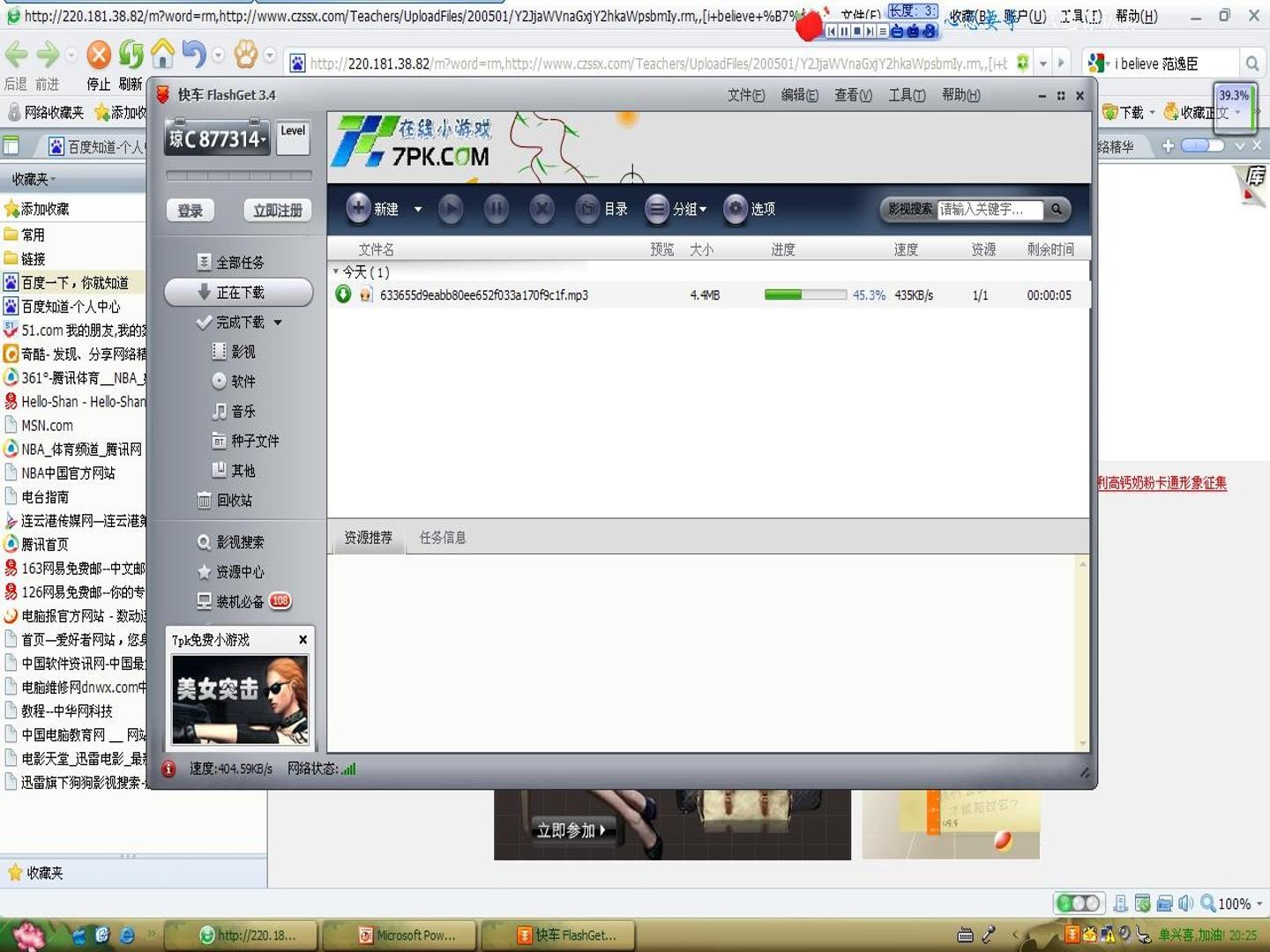The image size is (1270, 952).
Task: Click the browser home icon
Action: pos(162,55)
